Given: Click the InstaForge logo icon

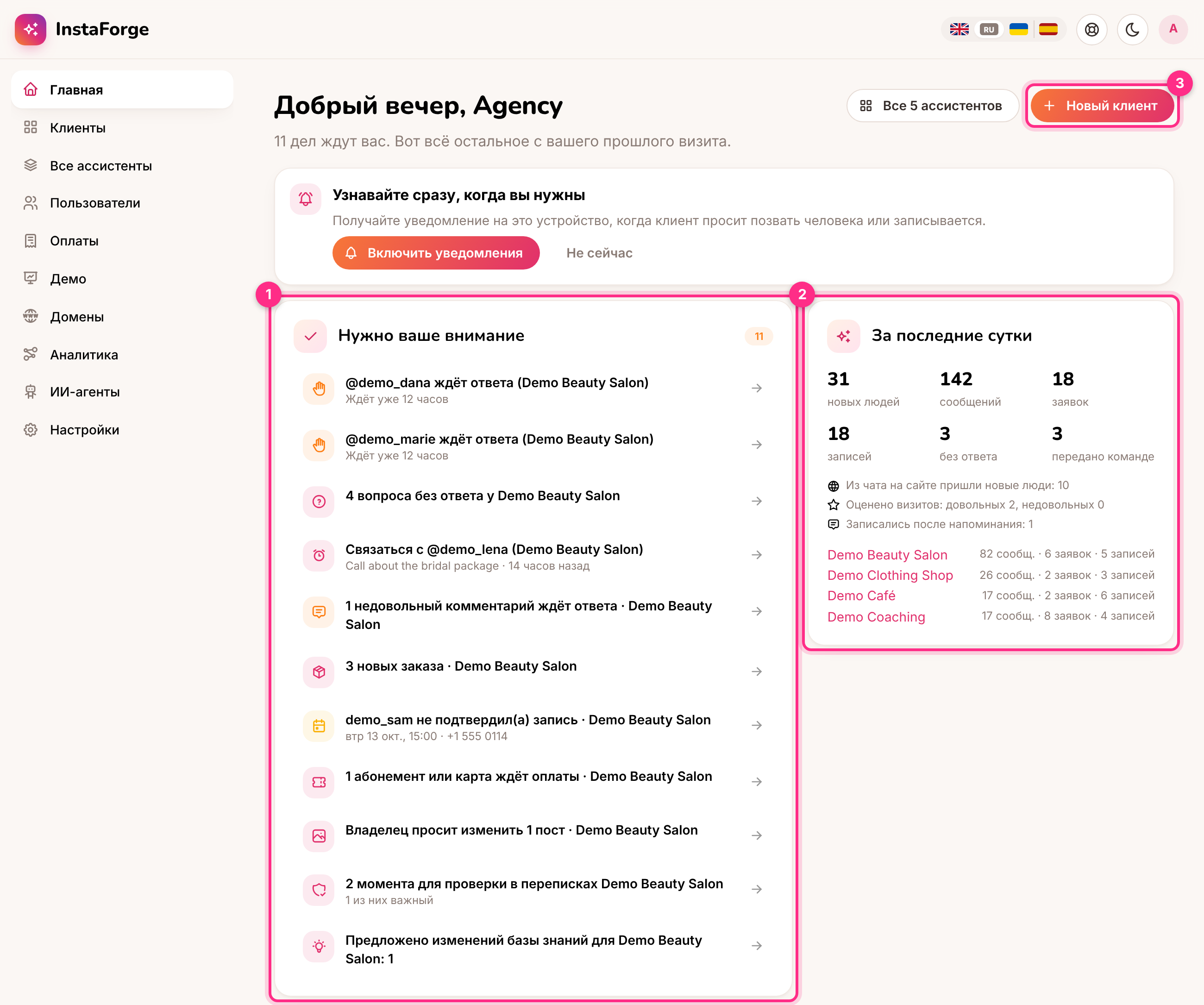Looking at the screenshot, I should coord(31,29).
